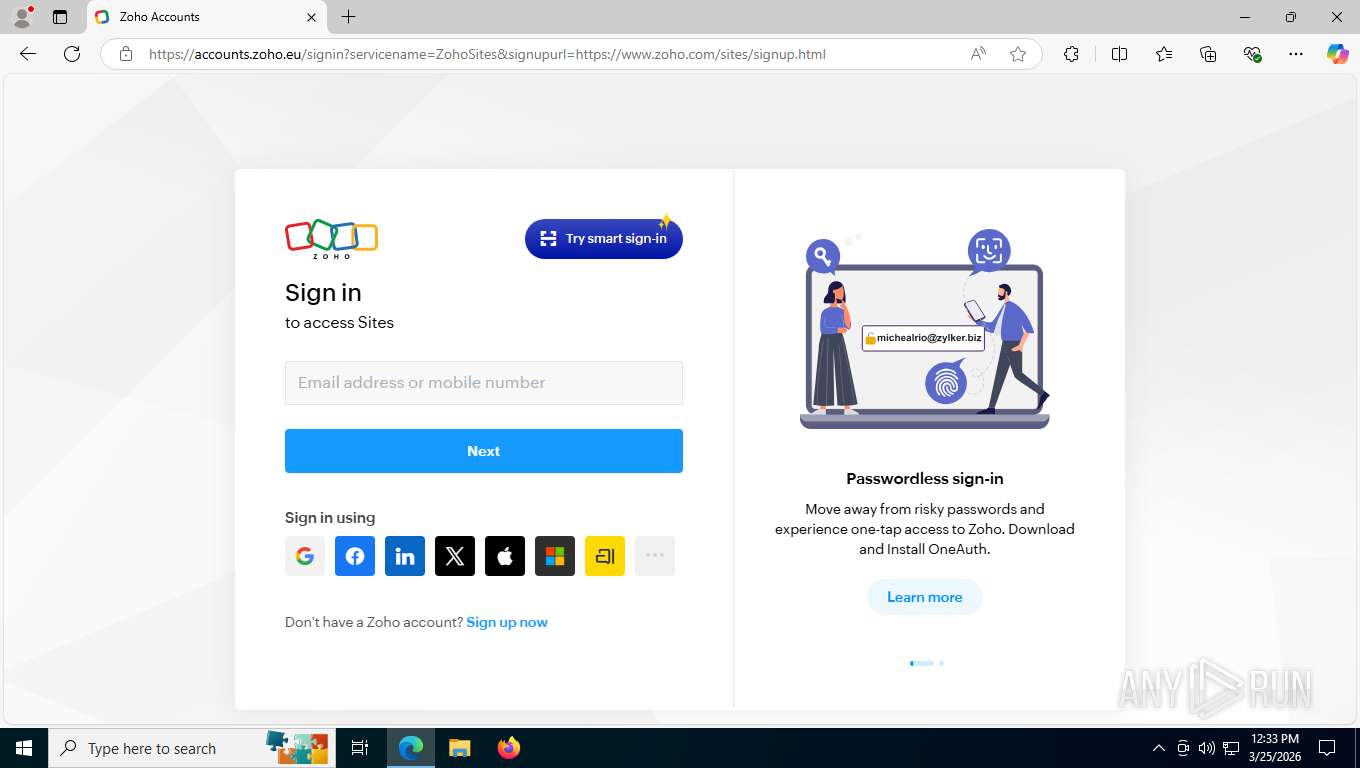The image size is (1360, 768).
Task: Open Windows Start menu
Action: pos(24,748)
